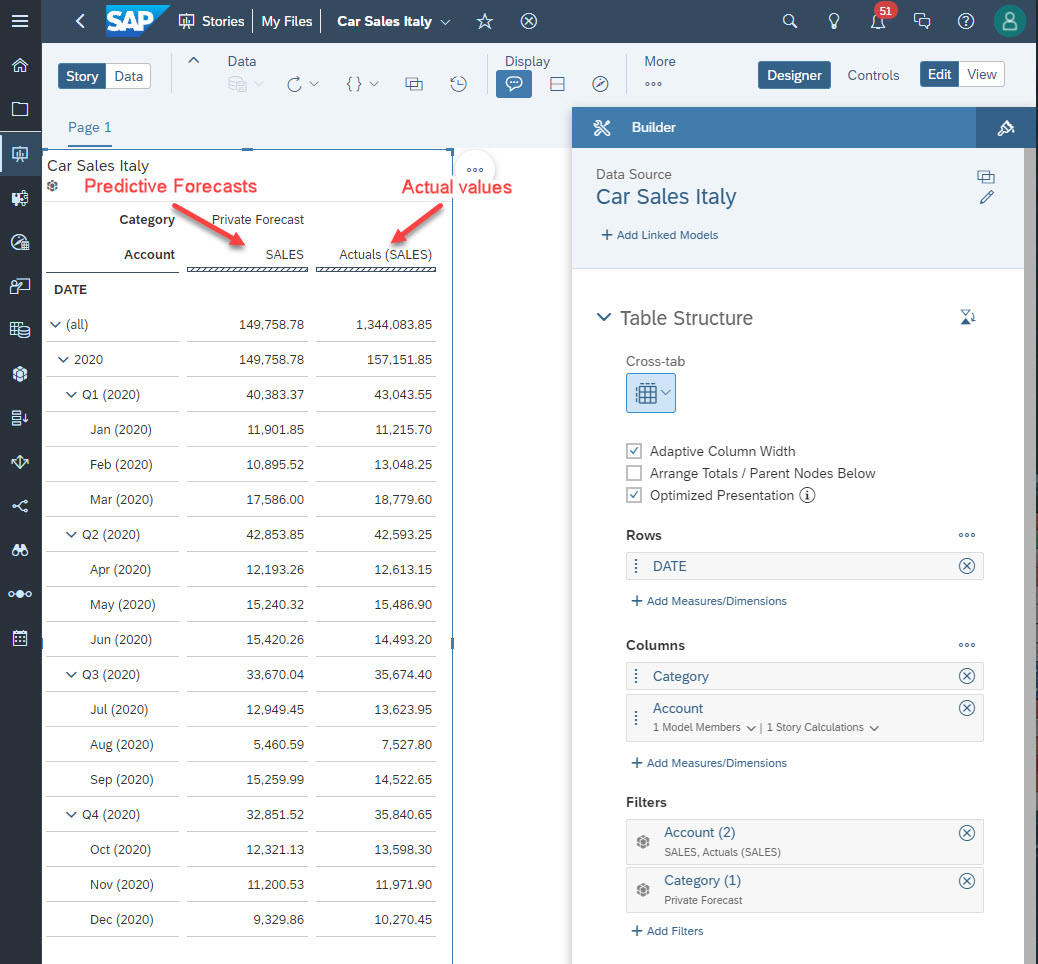Collapse the toolbar with up chevron
Image resolution: width=1038 pixels, height=964 pixels.
coord(193,60)
